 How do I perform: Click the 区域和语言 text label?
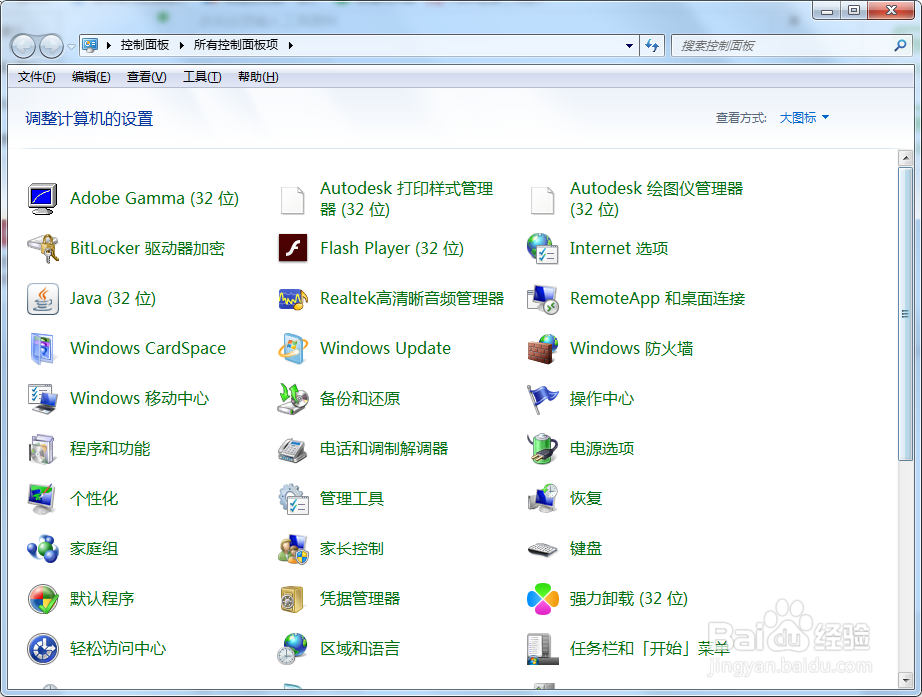[360, 649]
